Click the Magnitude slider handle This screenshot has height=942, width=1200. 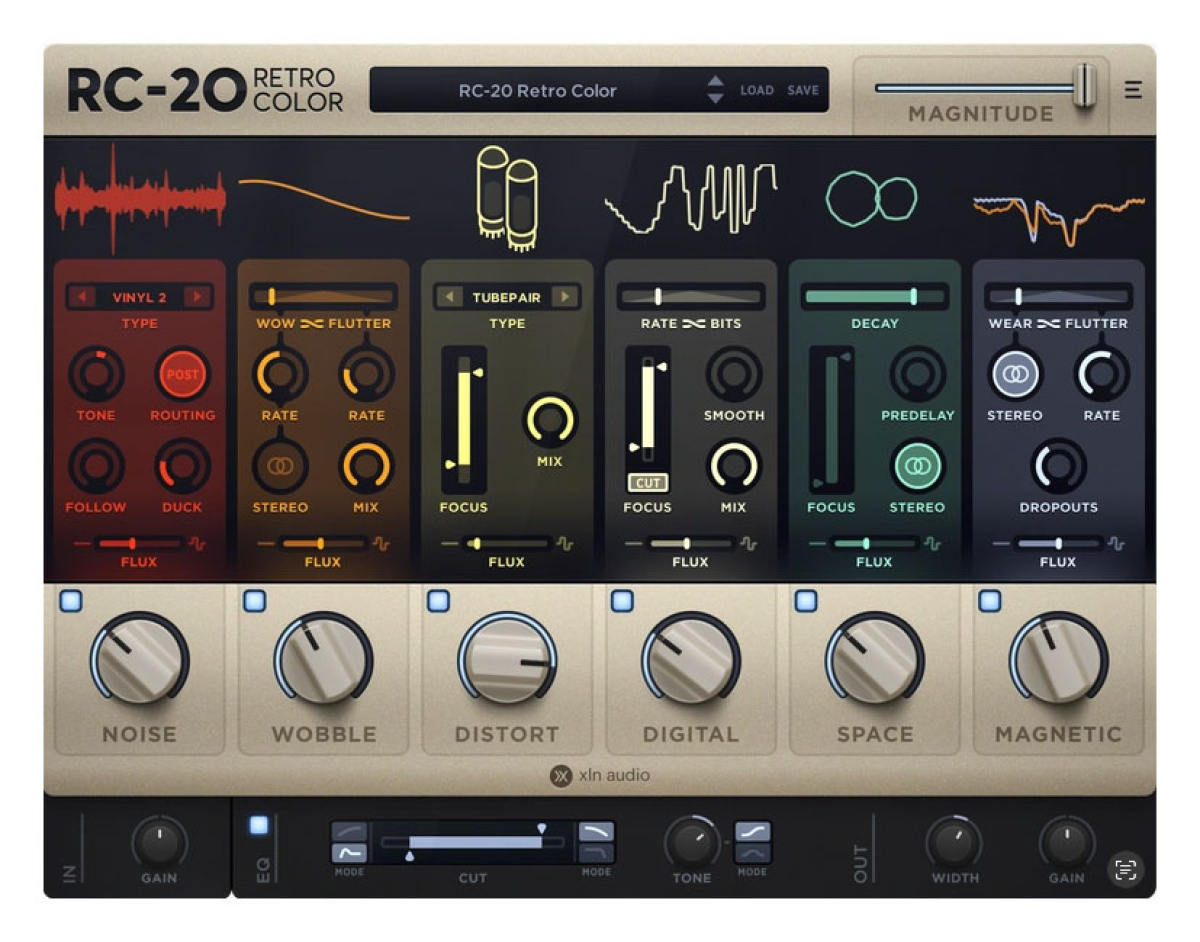1085,87
